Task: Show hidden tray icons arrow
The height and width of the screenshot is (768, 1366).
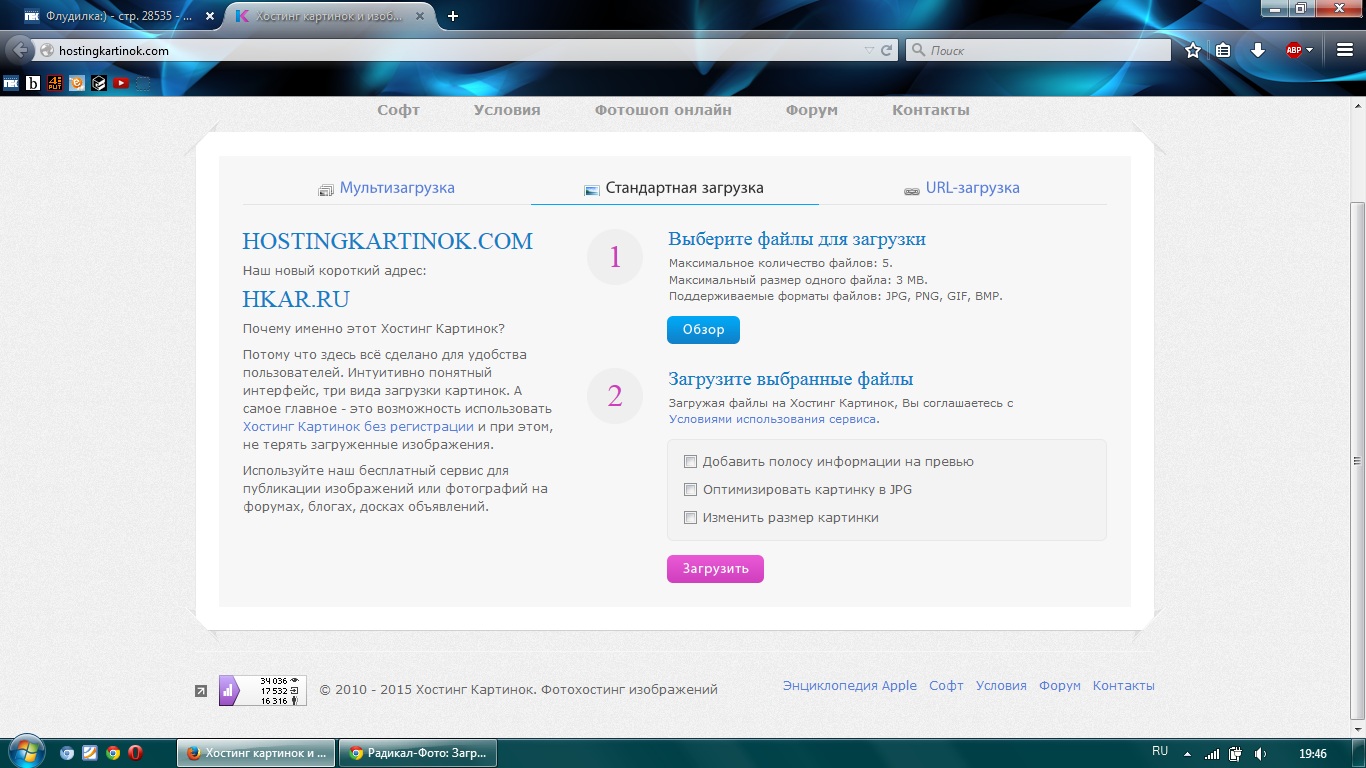Action: (x=1187, y=753)
